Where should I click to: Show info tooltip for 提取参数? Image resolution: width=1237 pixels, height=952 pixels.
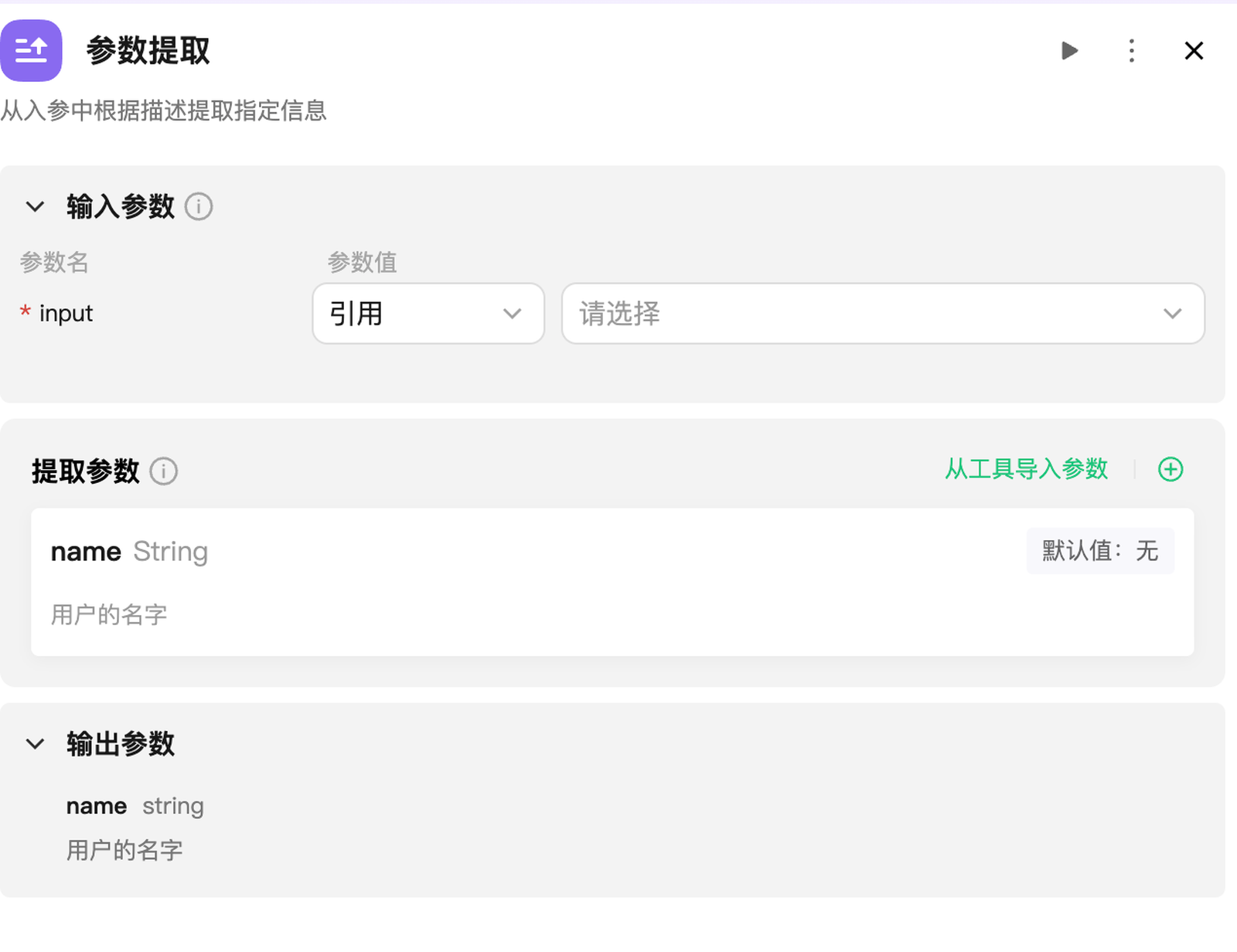point(164,471)
